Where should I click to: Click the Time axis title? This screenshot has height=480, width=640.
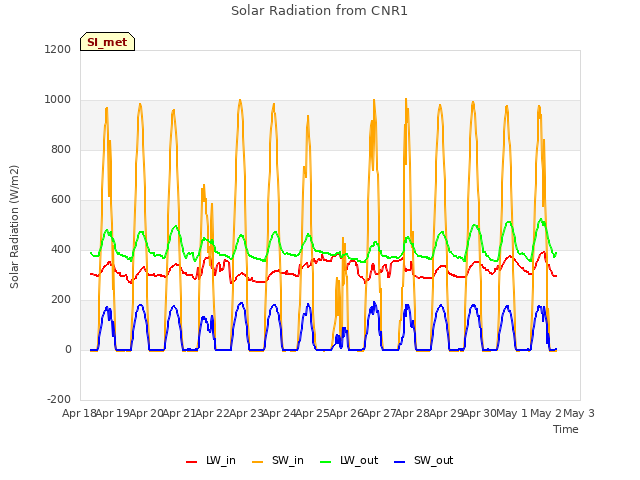(x=566, y=429)
